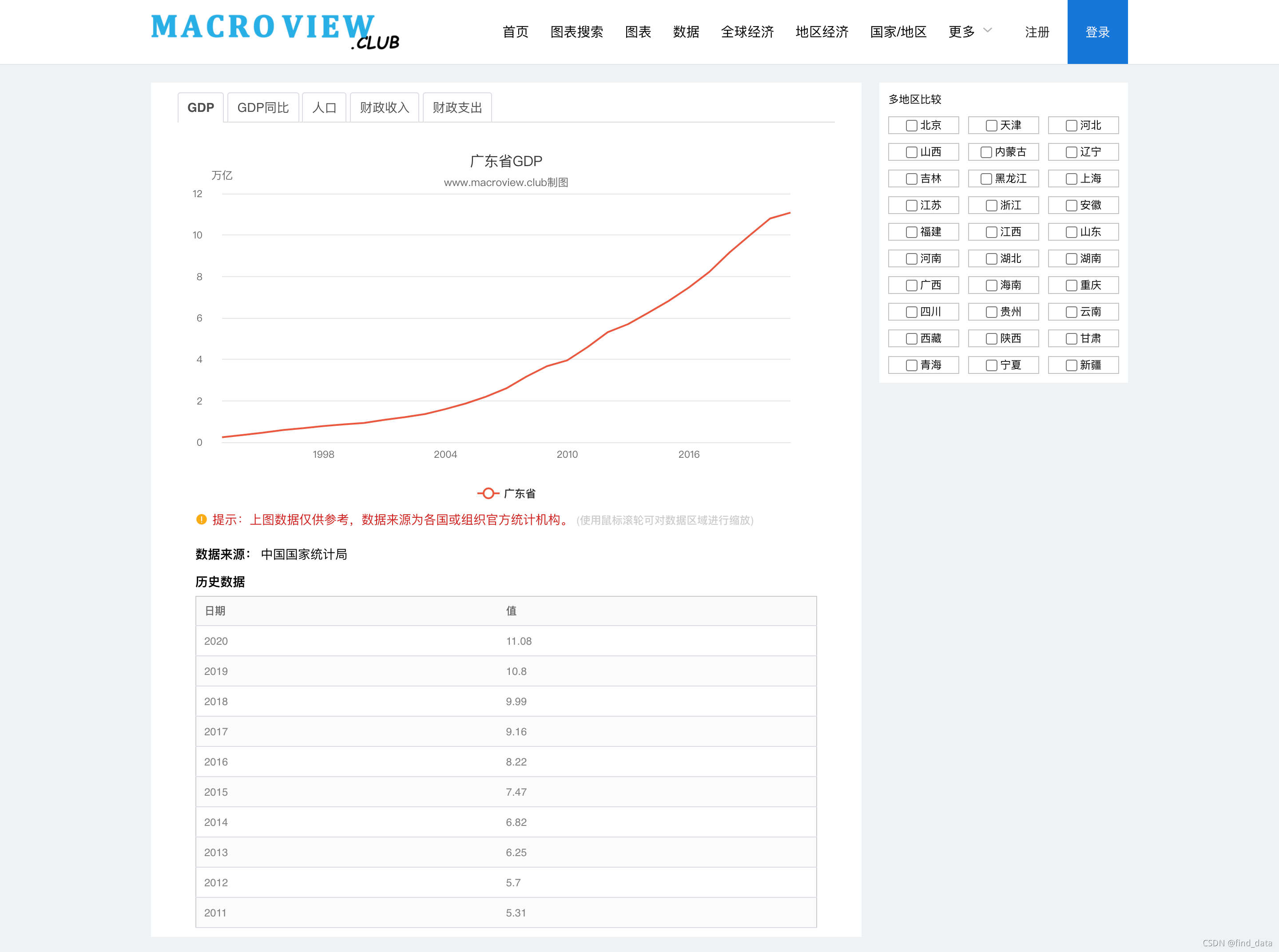Check the 江西 checkbox

(x=991, y=232)
